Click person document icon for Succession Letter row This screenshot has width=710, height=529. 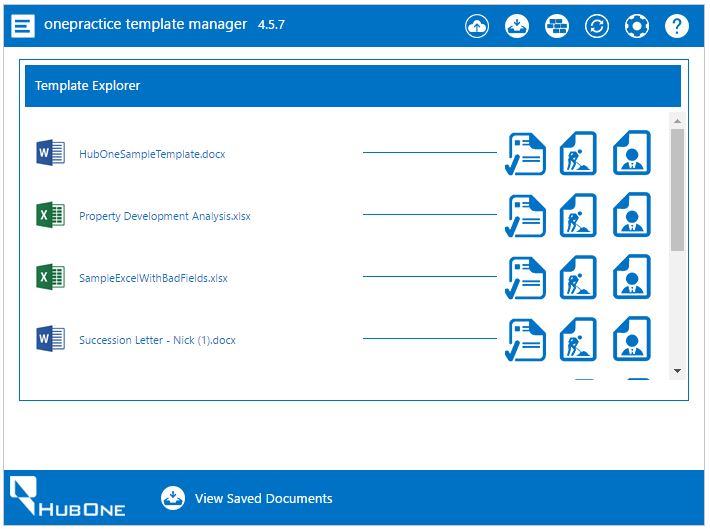coord(632,339)
